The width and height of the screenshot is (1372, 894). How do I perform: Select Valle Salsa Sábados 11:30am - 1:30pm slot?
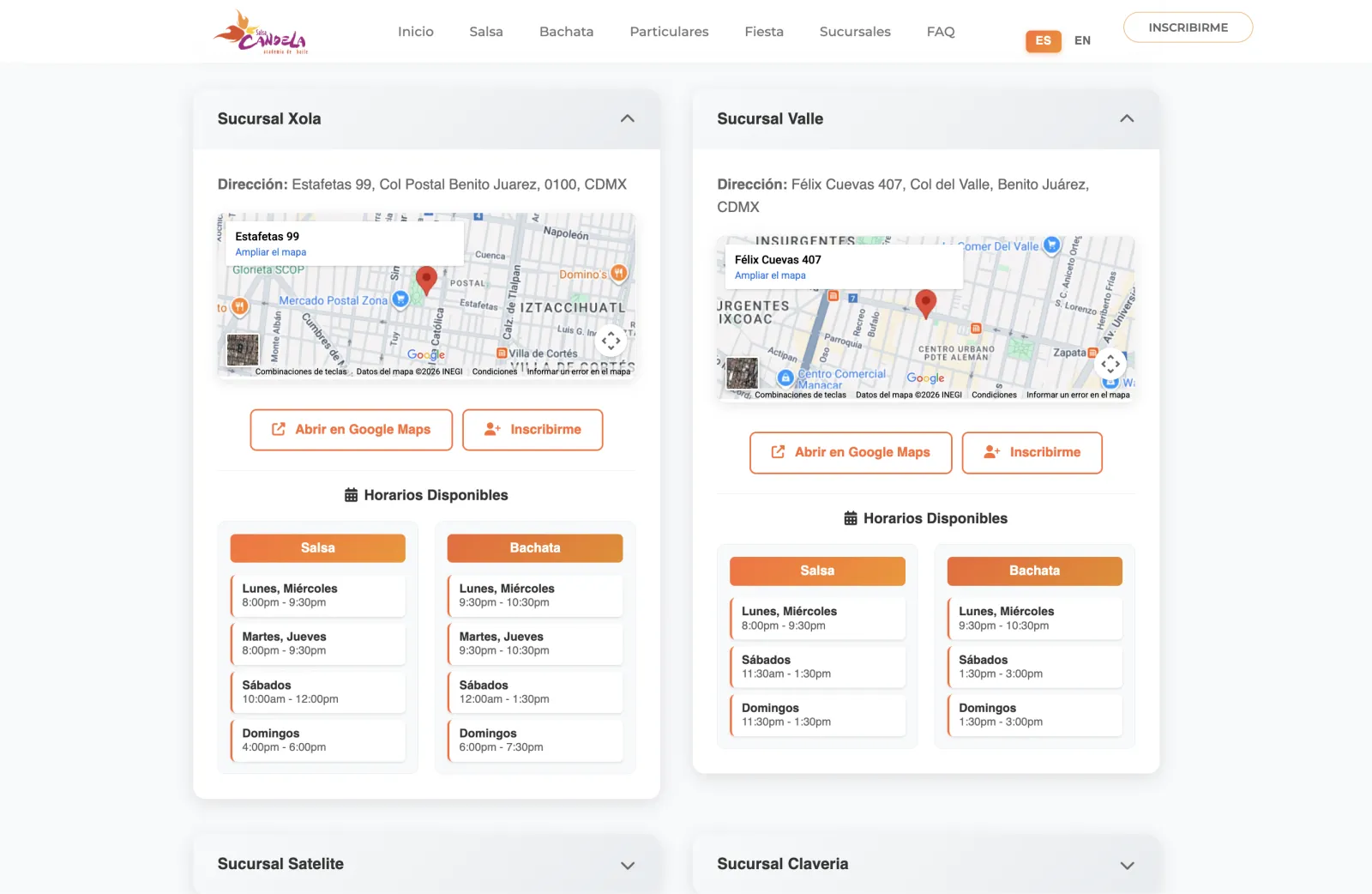pos(817,667)
